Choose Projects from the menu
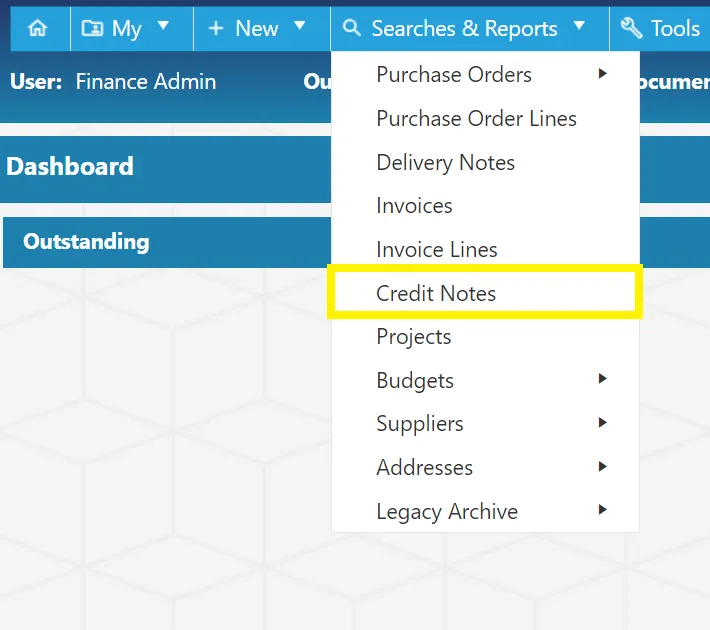The image size is (710, 630). coord(485,337)
